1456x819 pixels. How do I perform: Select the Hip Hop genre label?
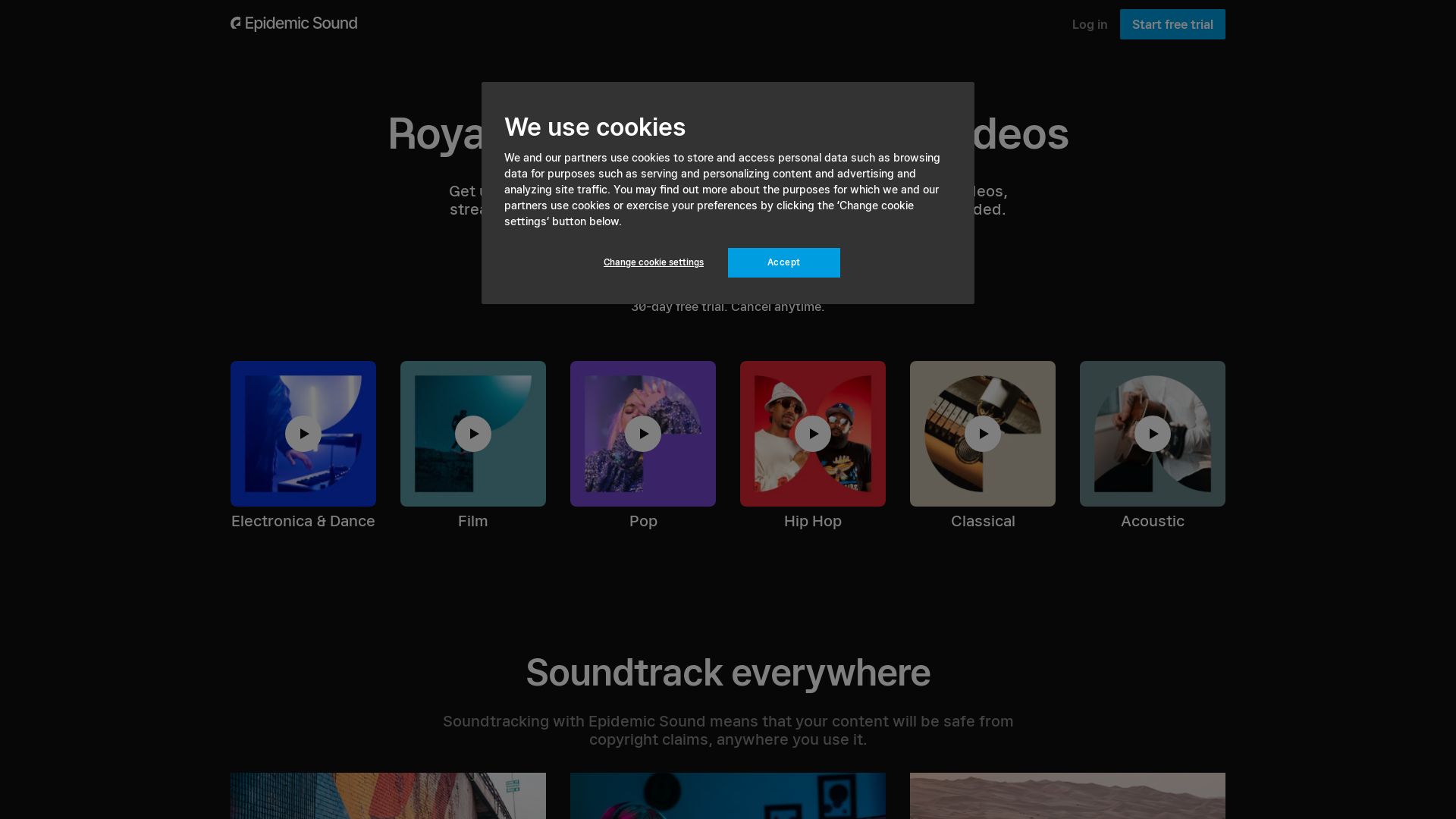[x=813, y=522]
